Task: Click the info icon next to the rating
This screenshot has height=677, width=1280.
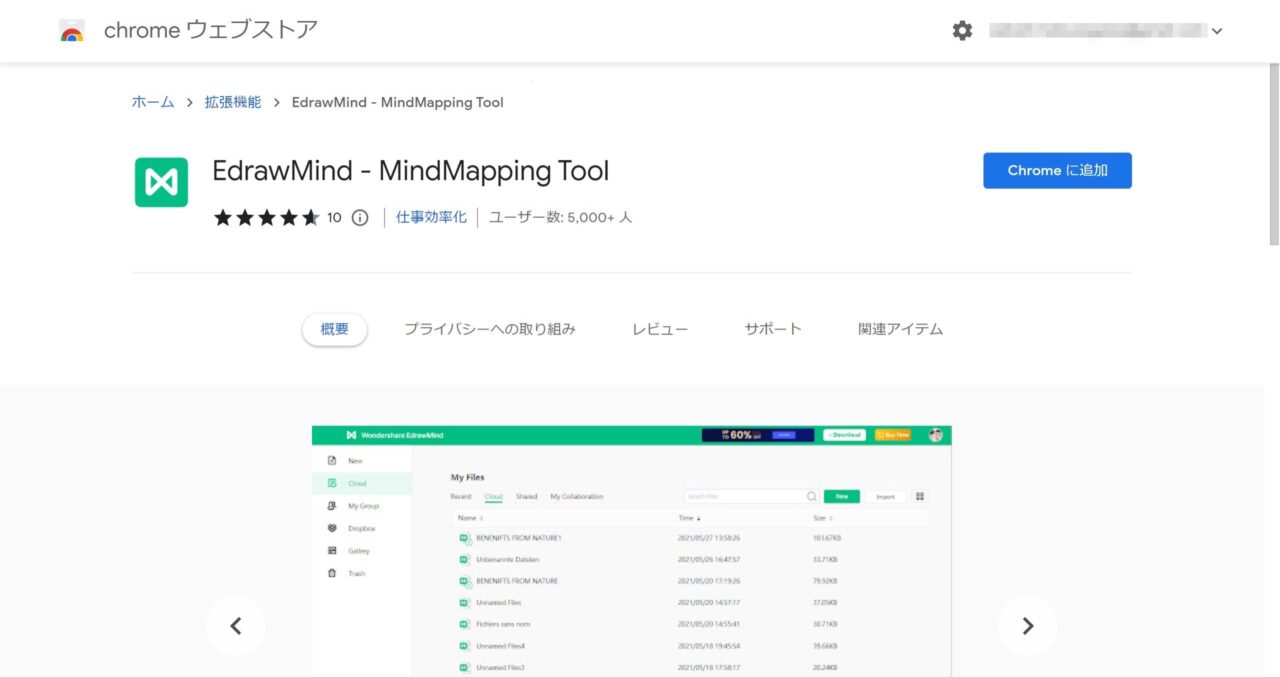Action: 359,216
